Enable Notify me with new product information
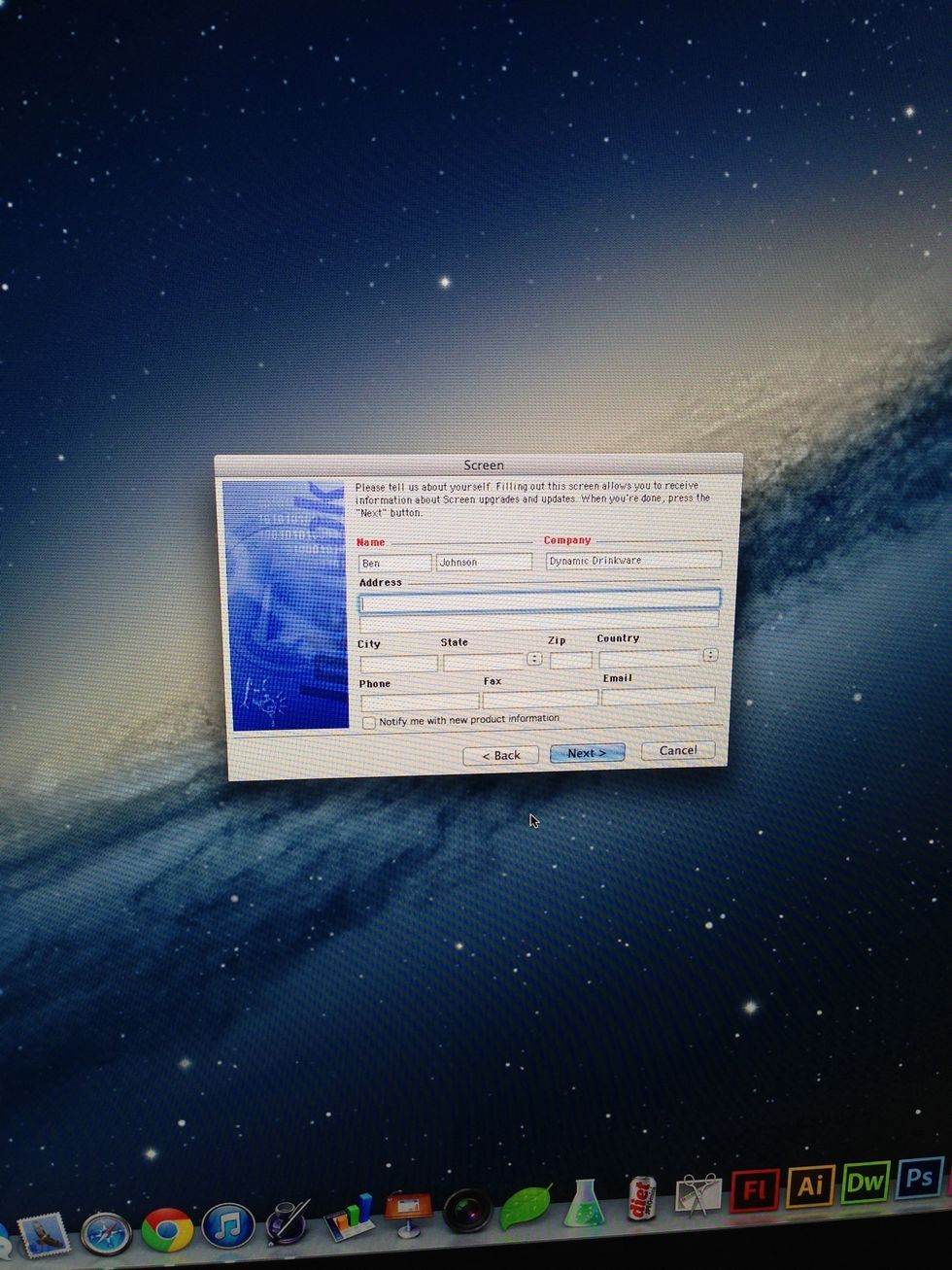 [369, 723]
